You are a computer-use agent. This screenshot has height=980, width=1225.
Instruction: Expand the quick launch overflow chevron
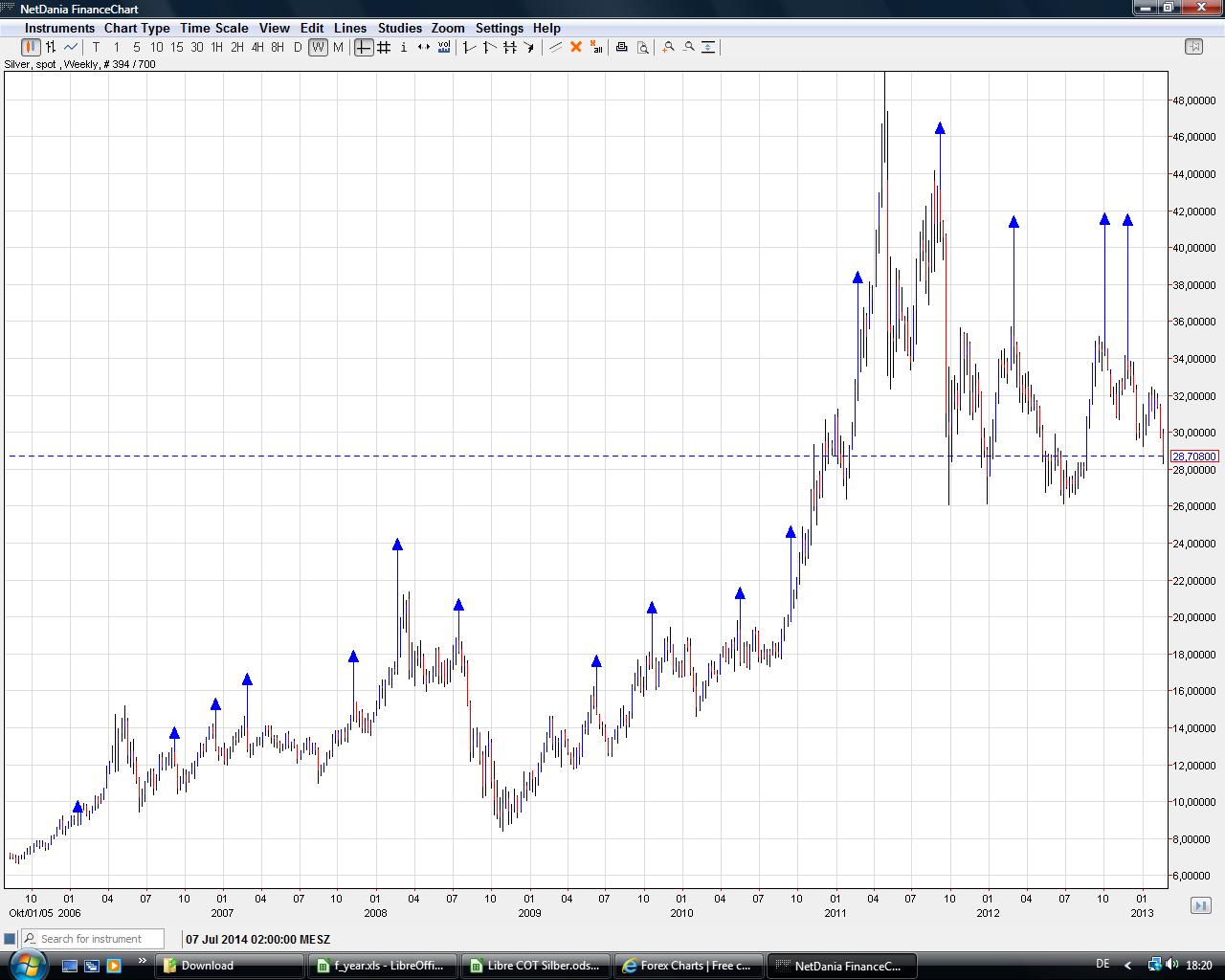coord(143,961)
